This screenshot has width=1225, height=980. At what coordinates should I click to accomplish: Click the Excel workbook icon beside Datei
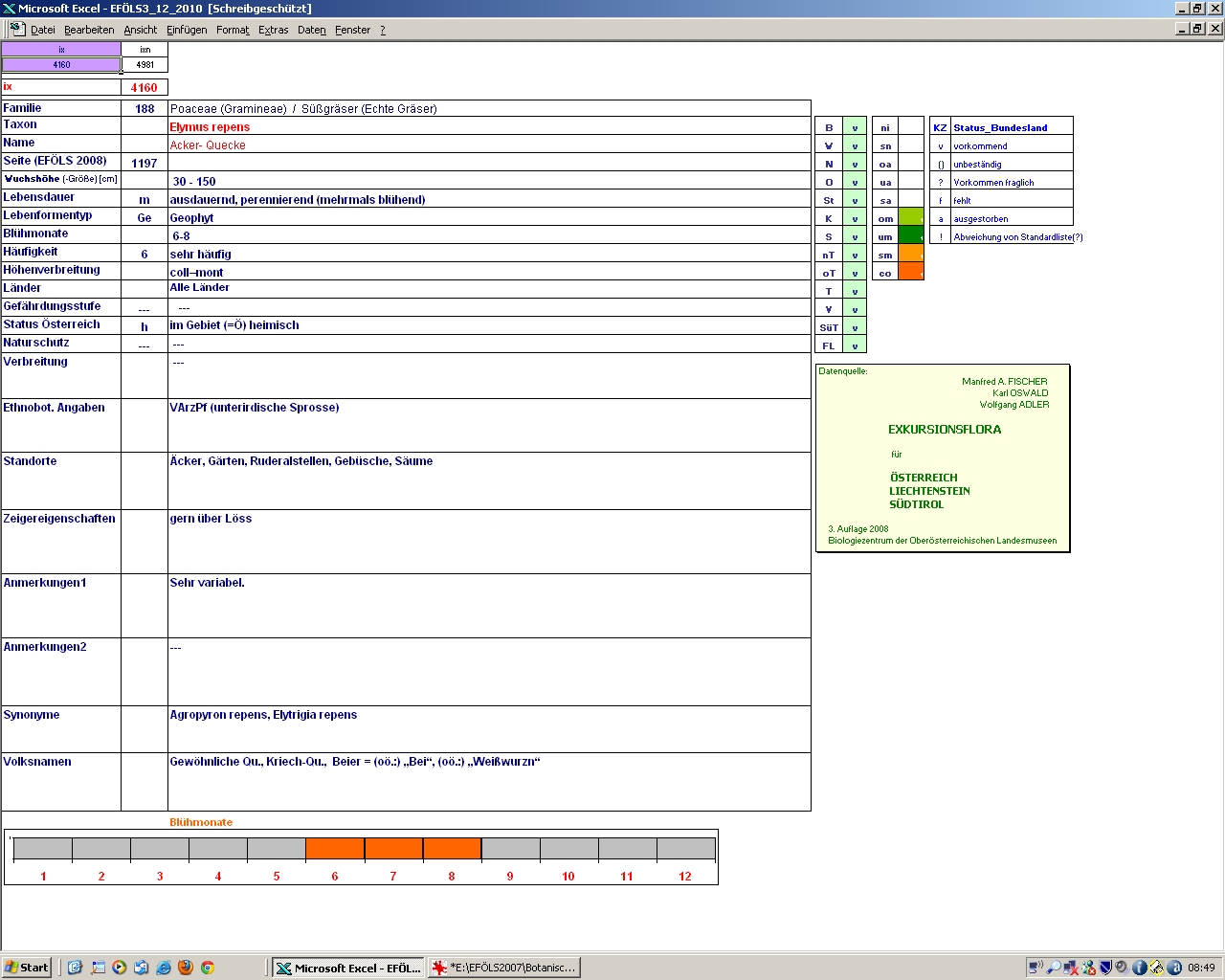click(16, 29)
